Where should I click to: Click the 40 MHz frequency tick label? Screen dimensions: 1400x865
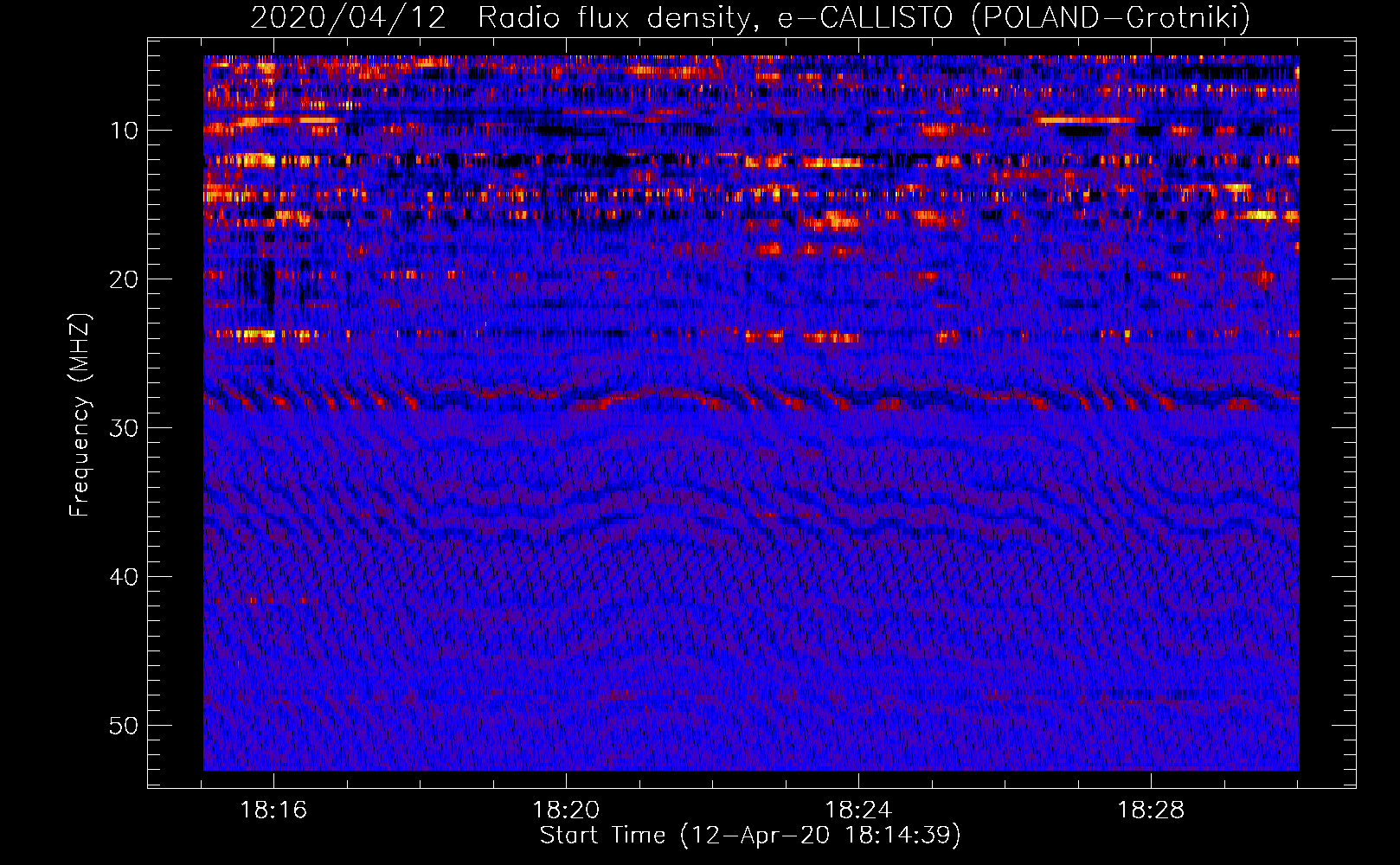click(x=125, y=577)
